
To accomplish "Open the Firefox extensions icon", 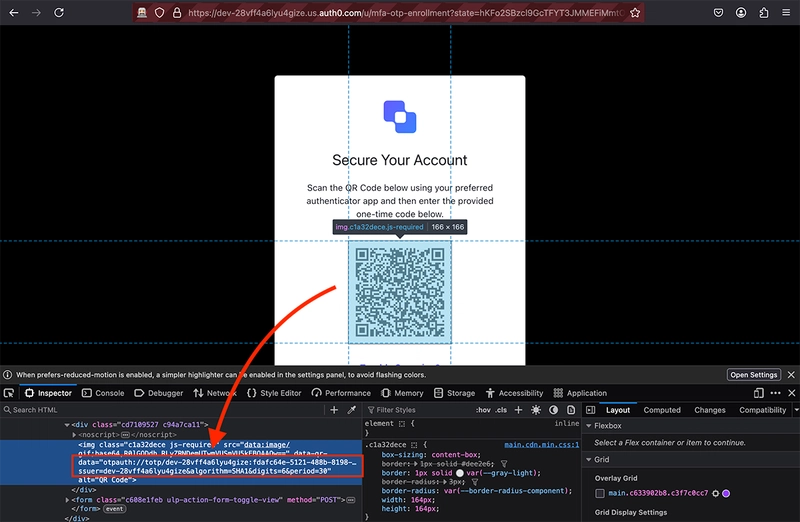I will click(x=764, y=13).
